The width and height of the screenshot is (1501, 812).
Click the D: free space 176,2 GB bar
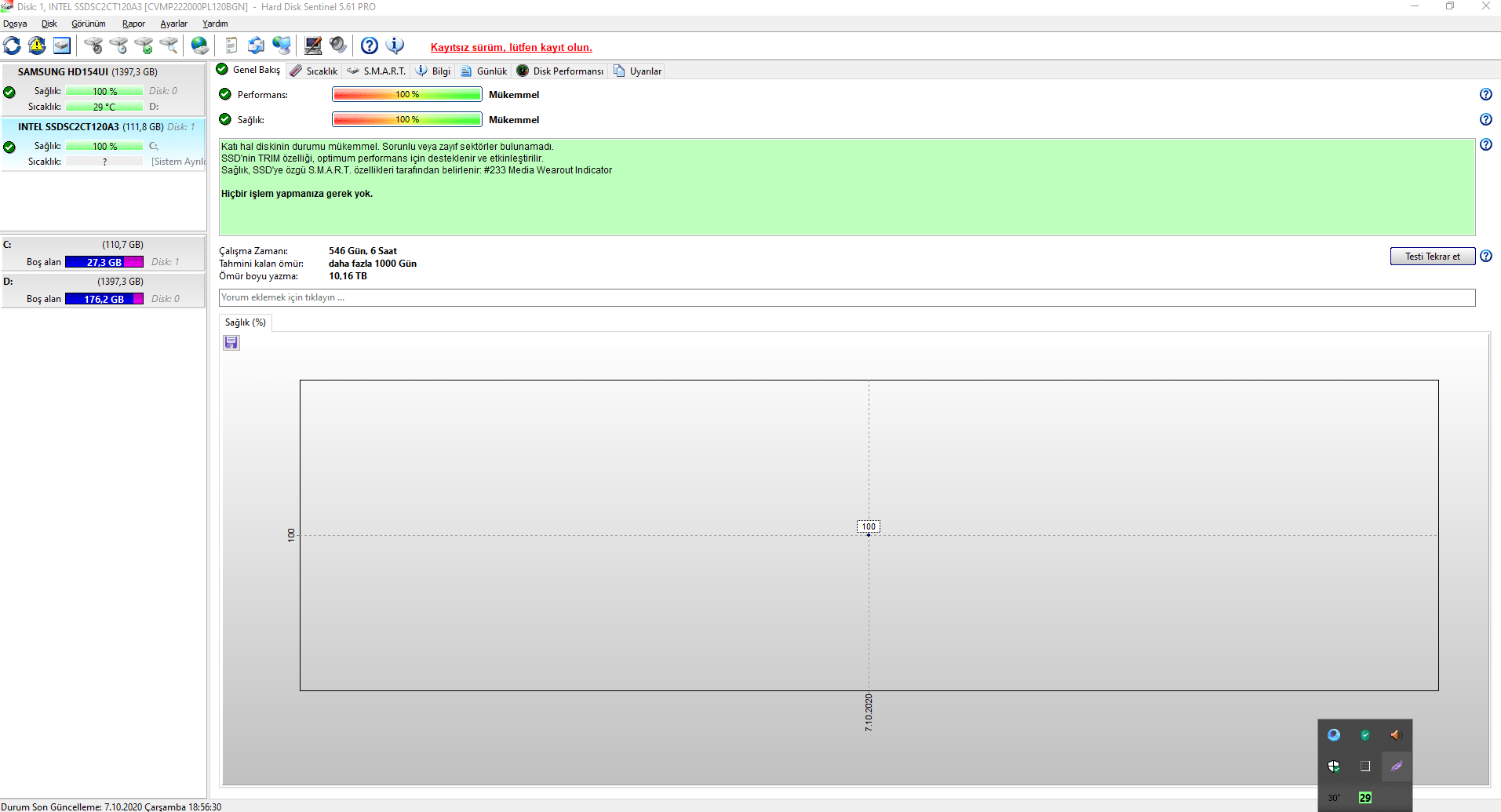pos(104,299)
